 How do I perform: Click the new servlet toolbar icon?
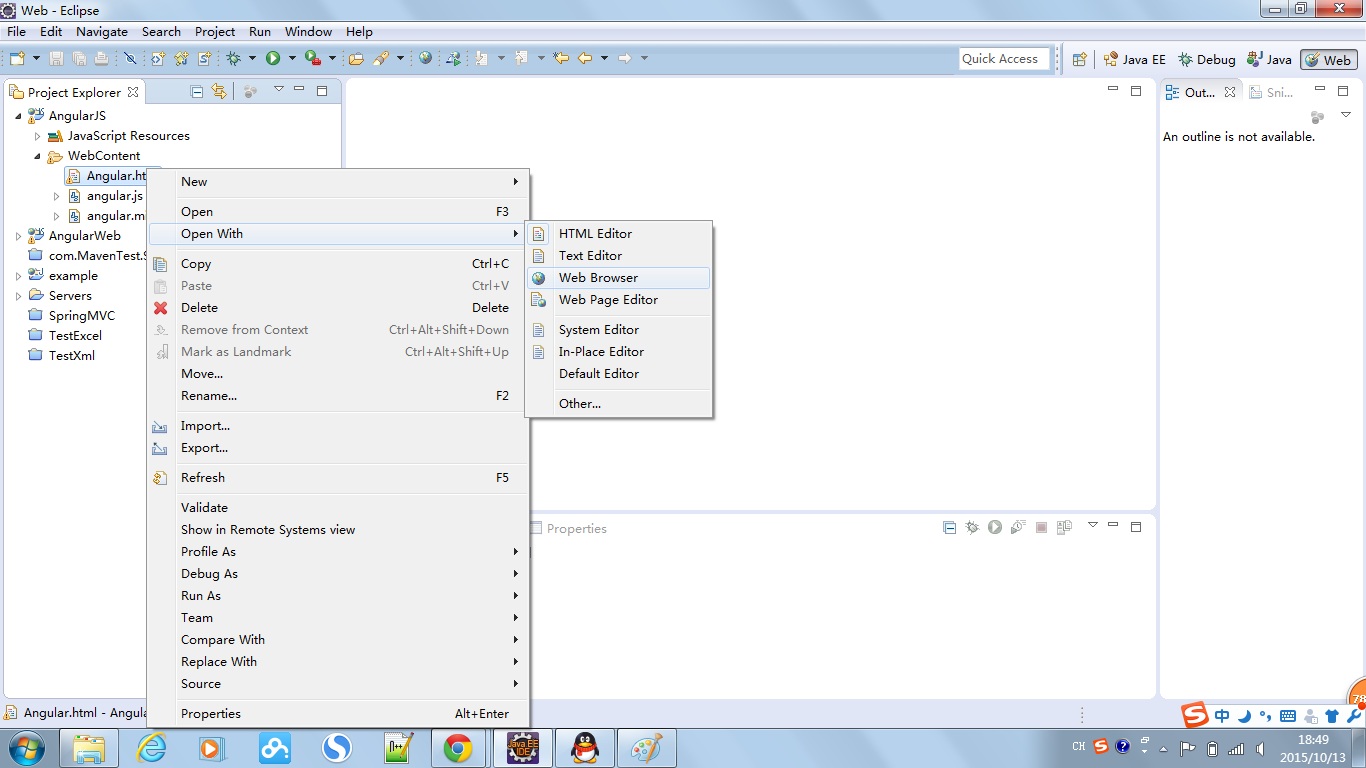pyautogui.click(x=204, y=58)
